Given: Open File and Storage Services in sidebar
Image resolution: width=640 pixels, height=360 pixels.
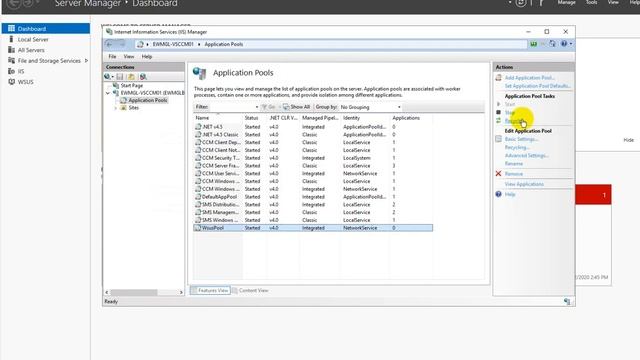Looking at the screenshot, I should 49,61.
